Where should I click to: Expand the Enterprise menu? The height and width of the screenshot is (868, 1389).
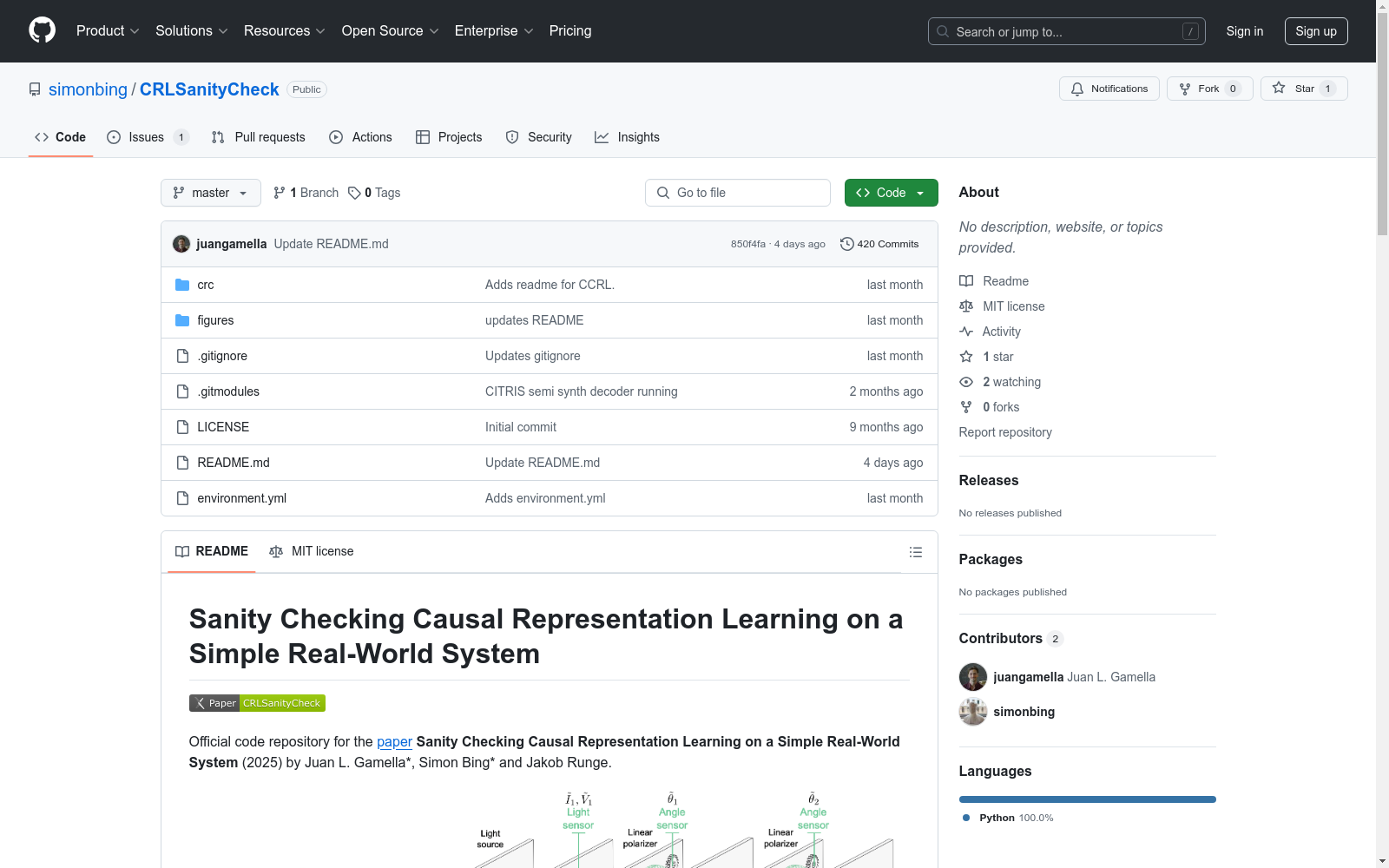[x=494, y=31]
